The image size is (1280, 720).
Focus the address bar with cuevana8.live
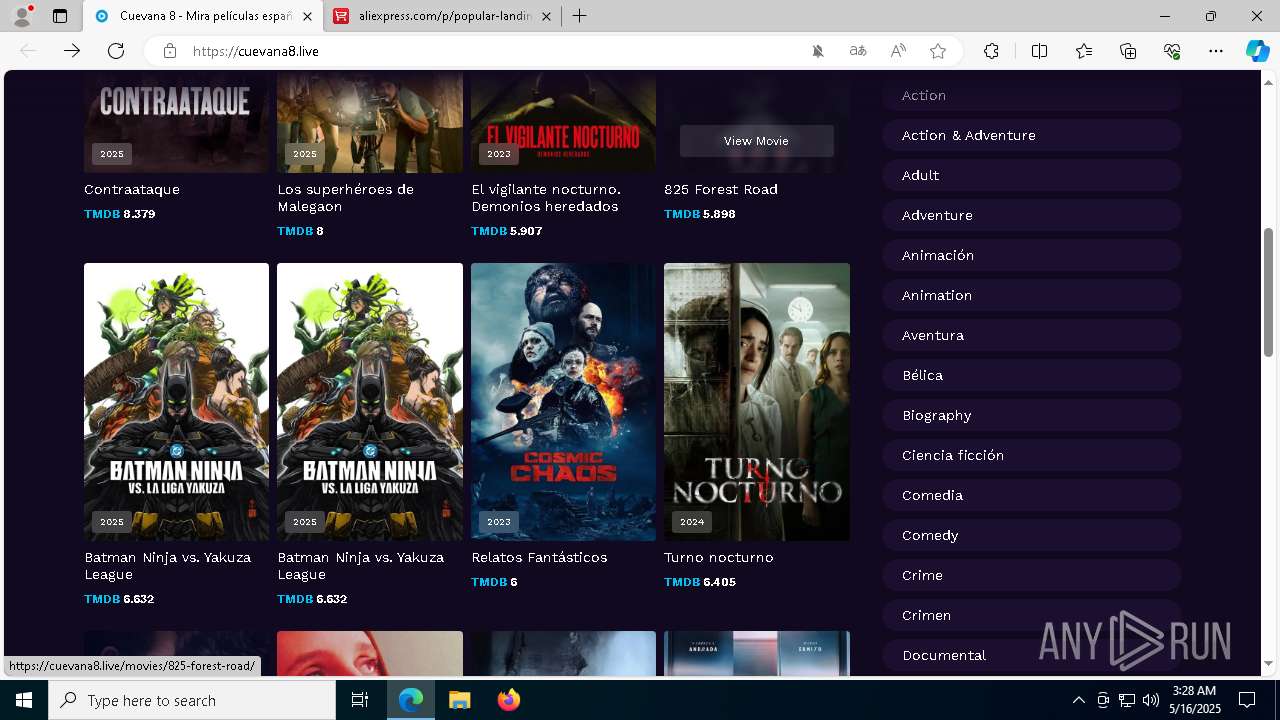pyautogui.click(x=490, y=51)
